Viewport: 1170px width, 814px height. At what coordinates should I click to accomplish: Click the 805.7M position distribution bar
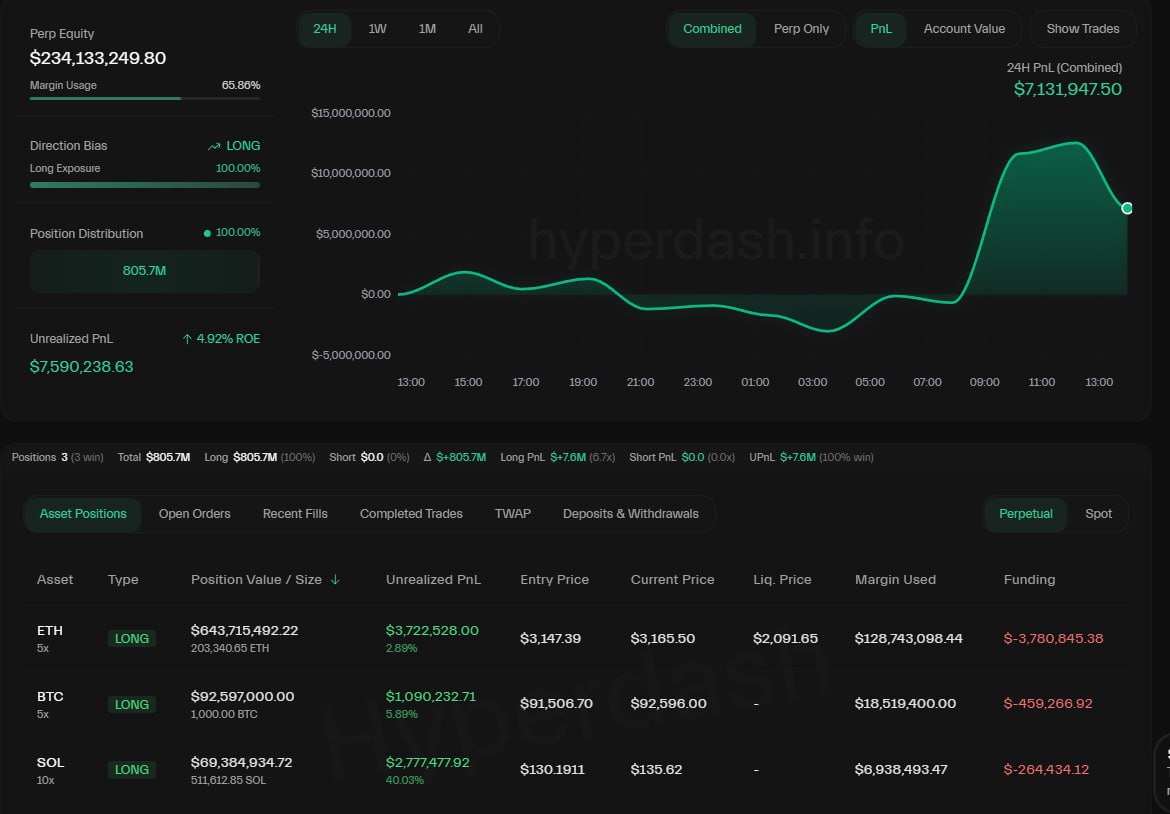pyautogui.click(x=145, y=271)
